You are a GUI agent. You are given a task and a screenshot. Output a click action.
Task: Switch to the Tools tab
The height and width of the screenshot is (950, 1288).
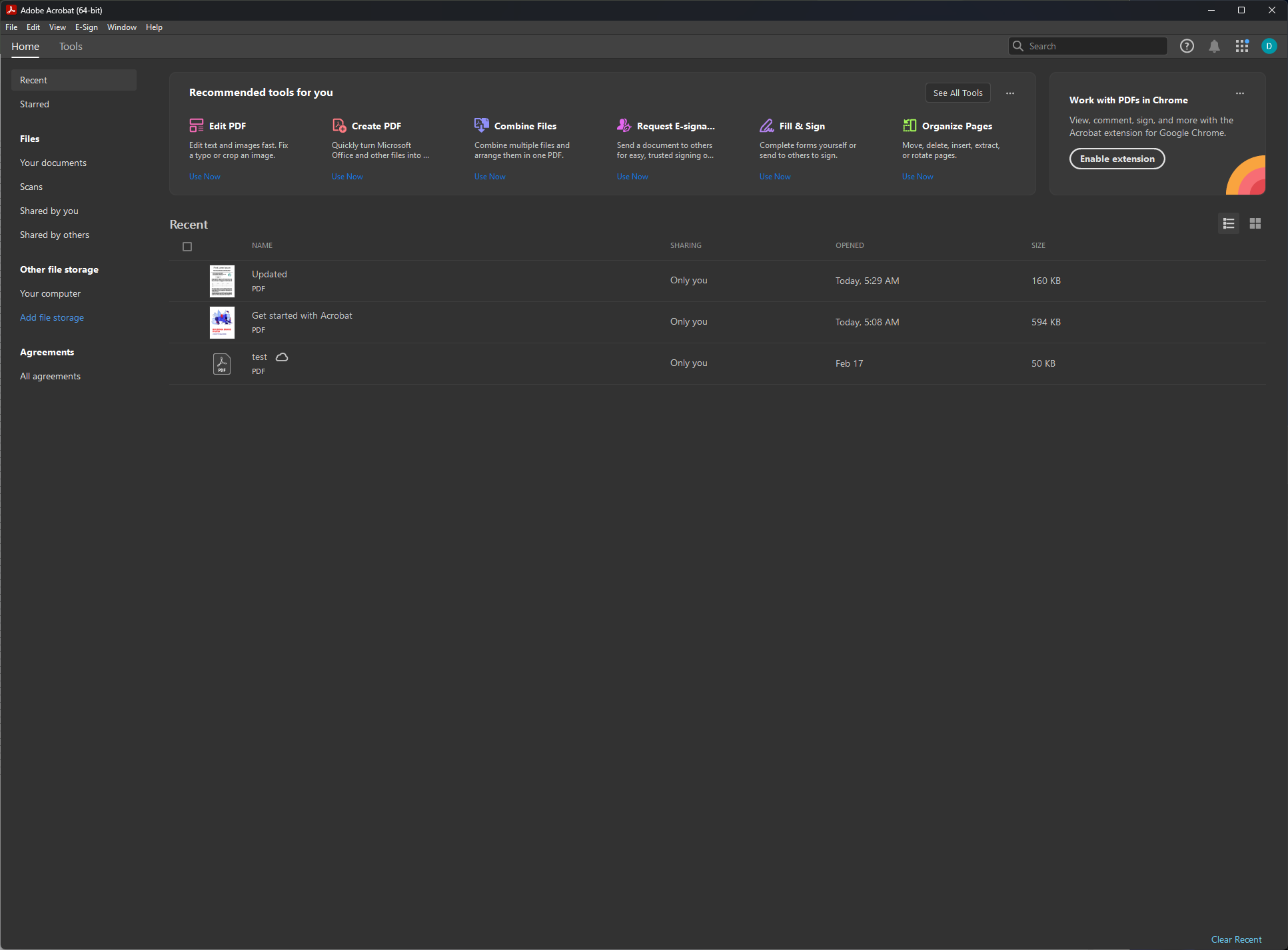coord(71,47)
